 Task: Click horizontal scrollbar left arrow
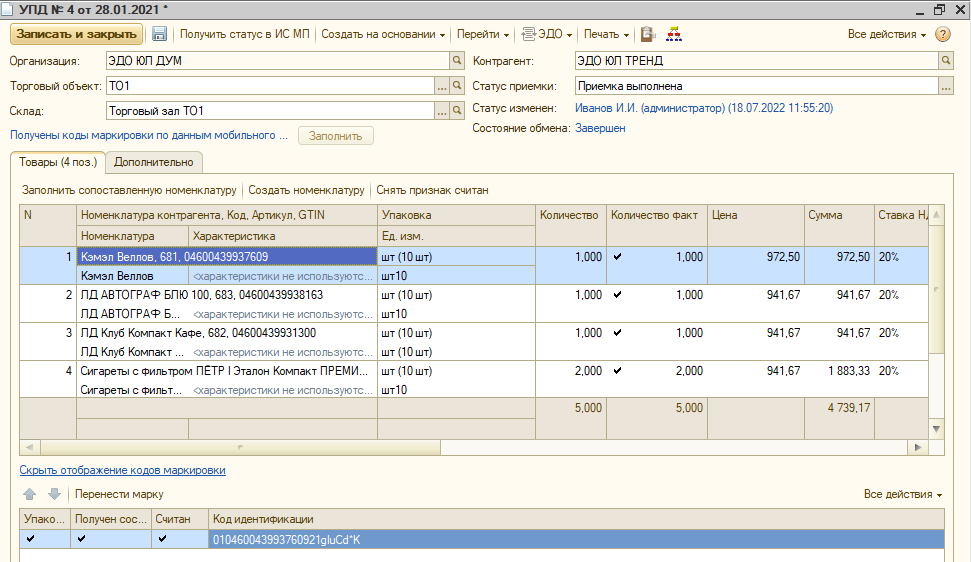(x=29, y=447)
